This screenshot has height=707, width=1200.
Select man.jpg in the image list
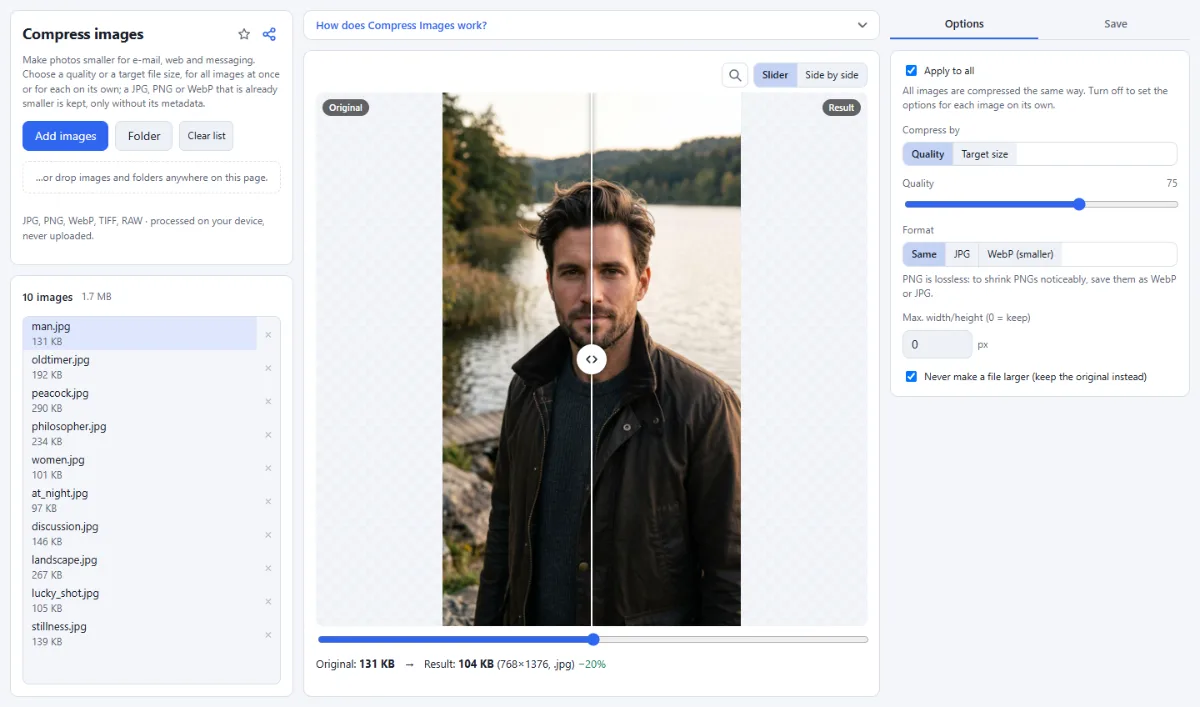pos(140,334)
